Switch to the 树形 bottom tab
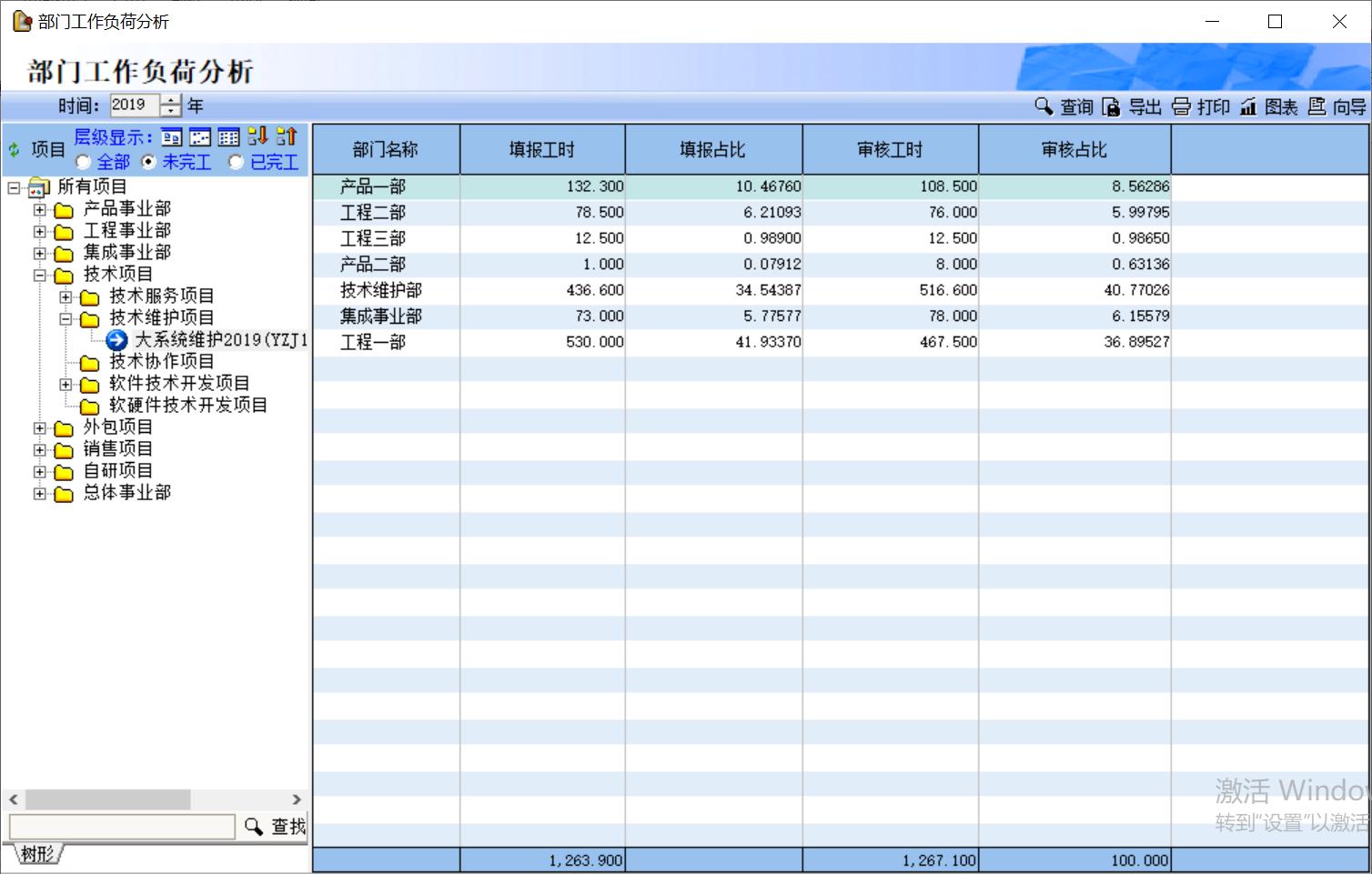The width and height of the screenshot is (1372, 874). tap(38, 854)
